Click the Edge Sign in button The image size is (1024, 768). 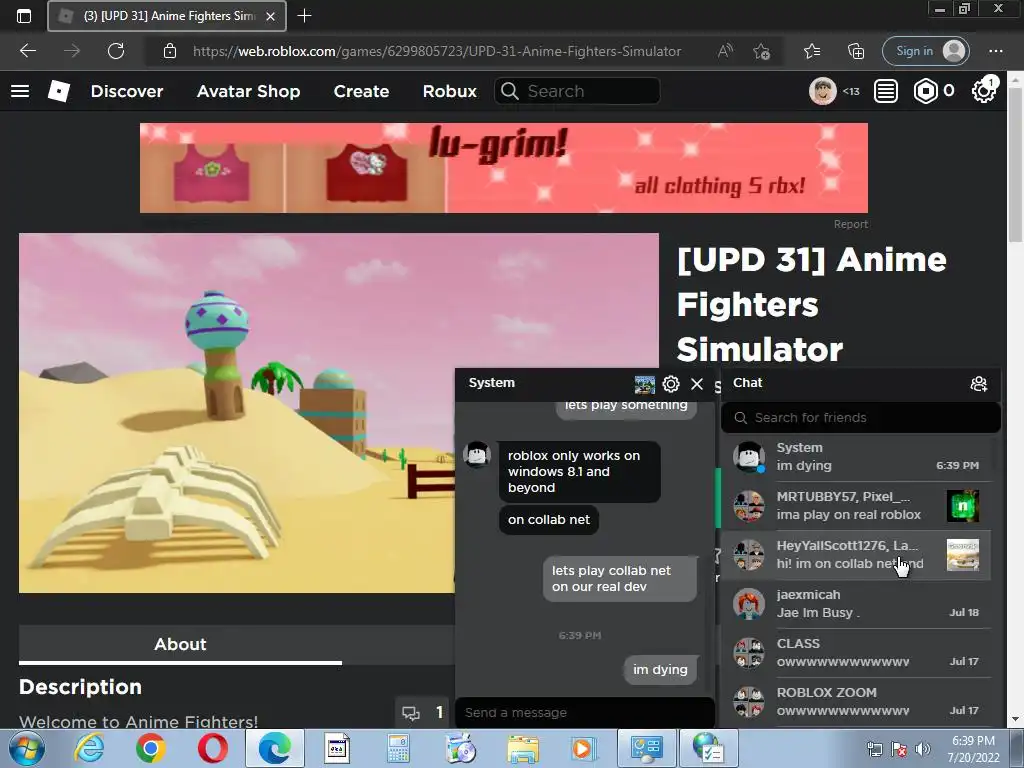click(x=925, y=51)
